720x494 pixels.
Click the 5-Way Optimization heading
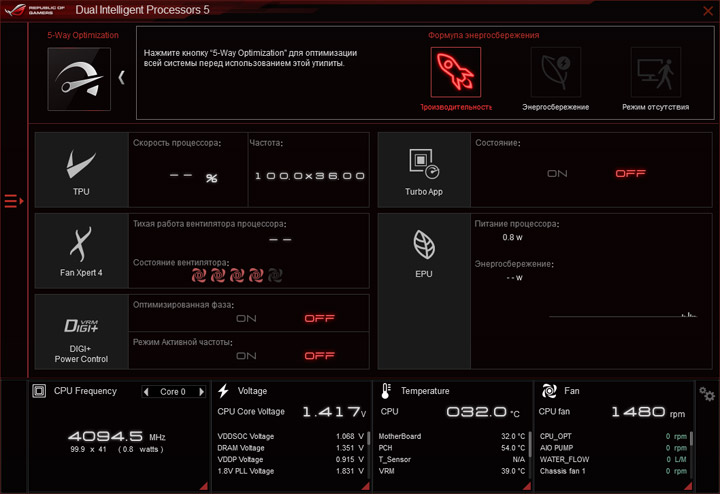click(83, 35)
